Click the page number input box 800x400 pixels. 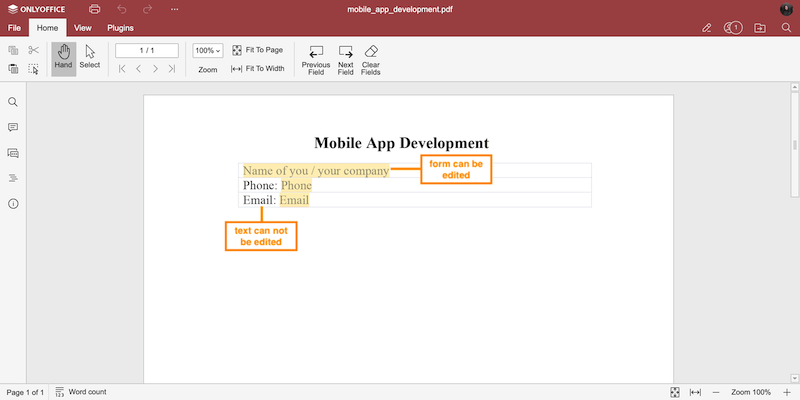[146, 50]
